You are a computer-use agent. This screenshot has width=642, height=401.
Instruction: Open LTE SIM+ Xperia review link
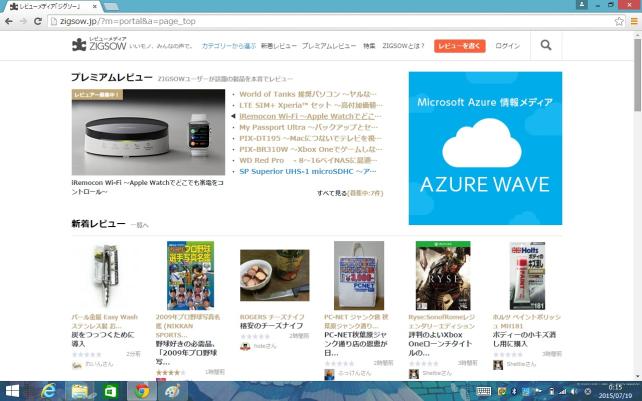point(311,105)
